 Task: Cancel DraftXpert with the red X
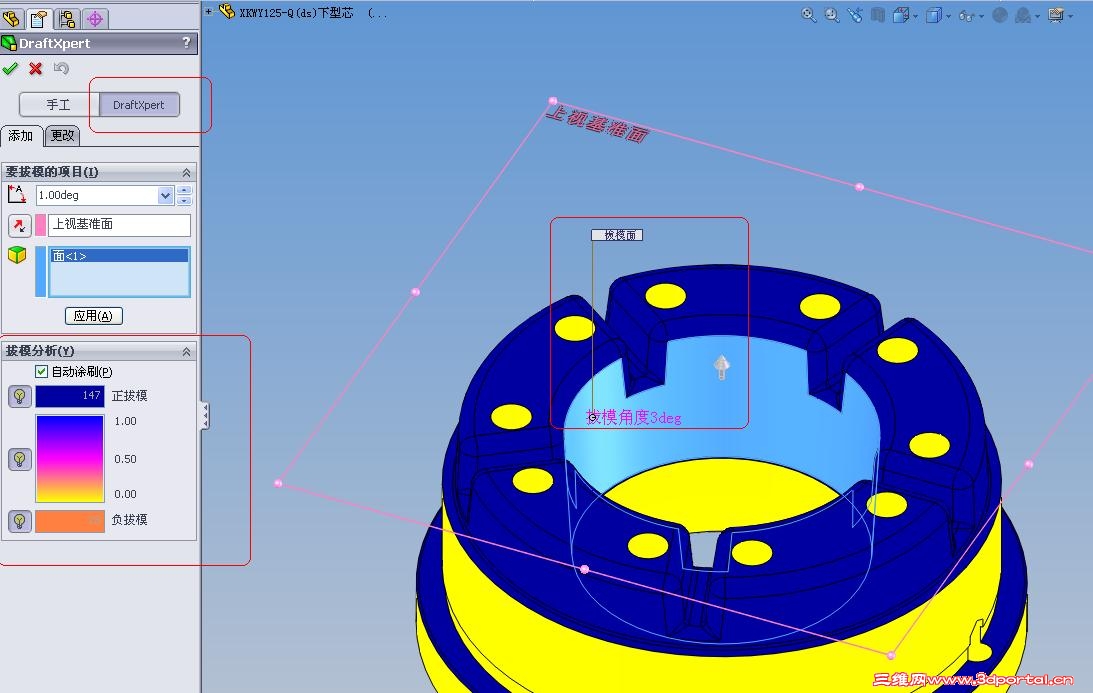pos(36,68)
